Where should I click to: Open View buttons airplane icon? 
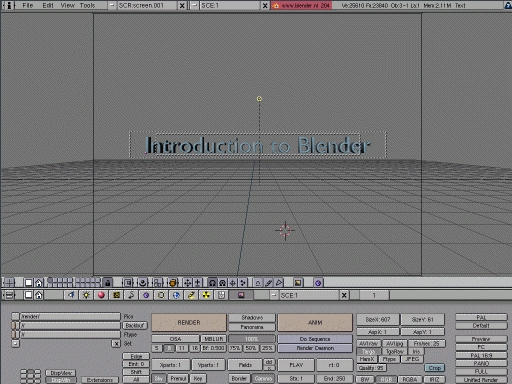pyautogui.click(x=71, y=295)
